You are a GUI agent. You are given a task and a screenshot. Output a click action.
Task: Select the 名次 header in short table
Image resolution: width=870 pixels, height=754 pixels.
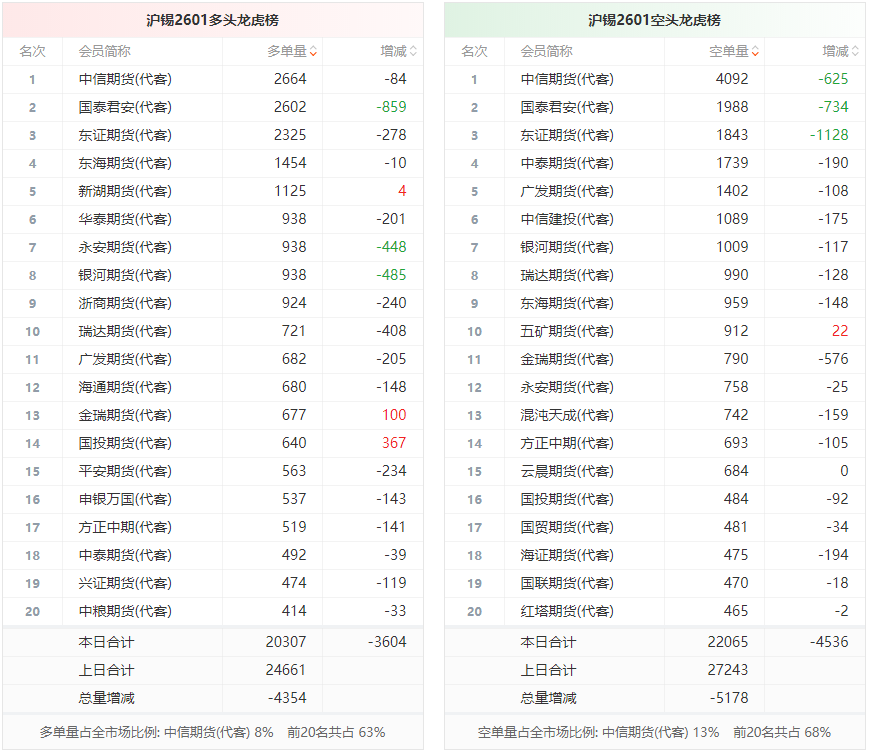click(474, 52)
